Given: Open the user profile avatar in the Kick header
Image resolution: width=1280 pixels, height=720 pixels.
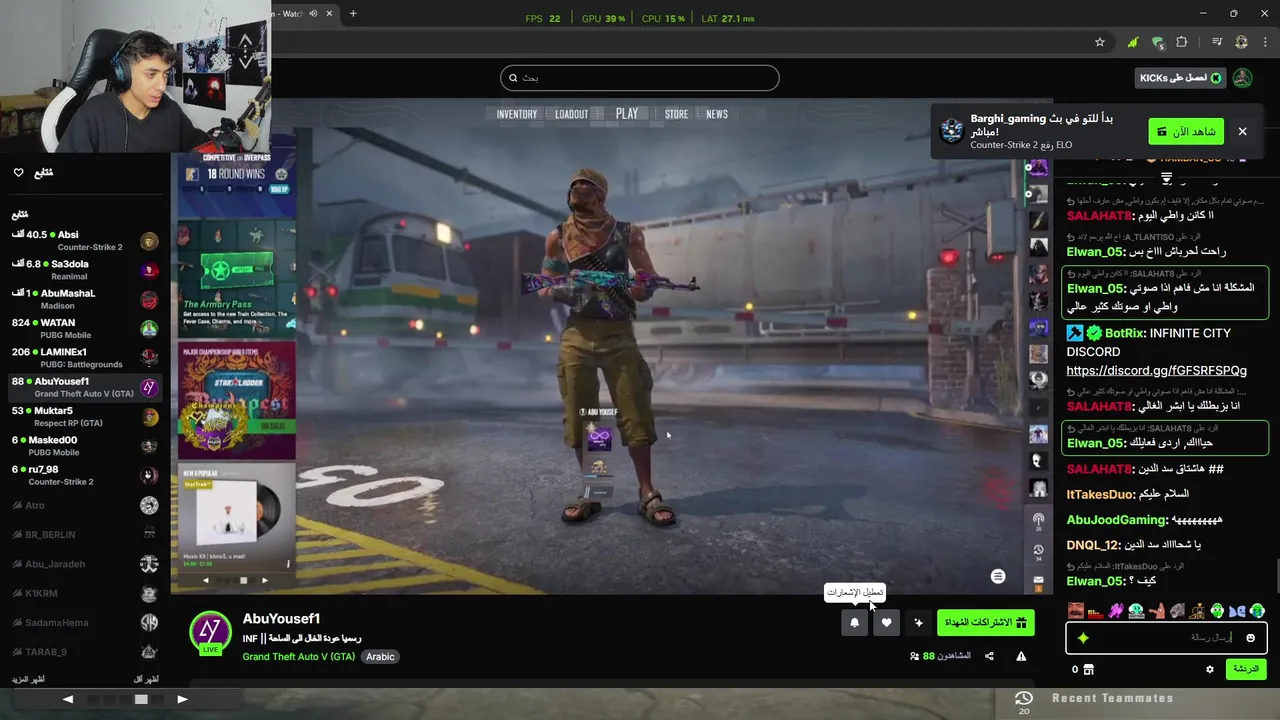Looking at the screenshot, I should click(x=1243, y=78).
